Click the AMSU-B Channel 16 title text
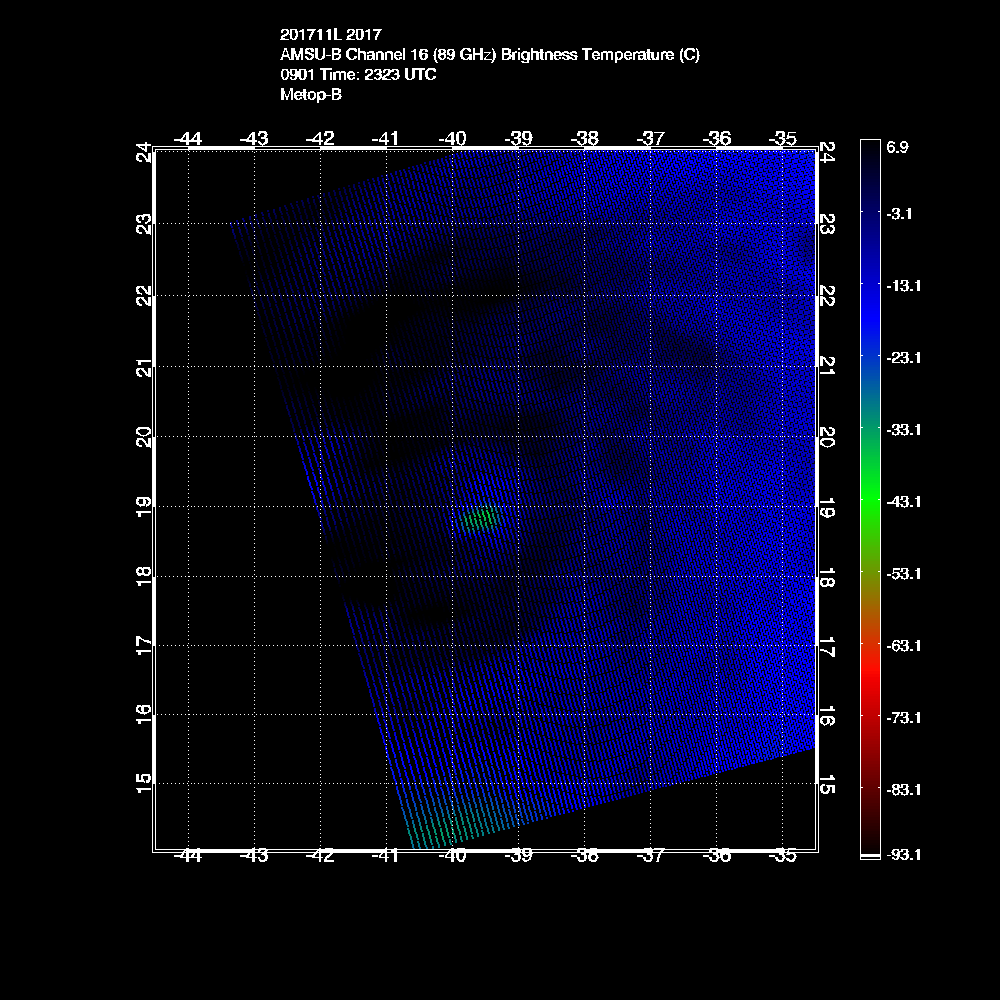Image resolution: width=1000 pixels, height=1000 pixels. 490,56
